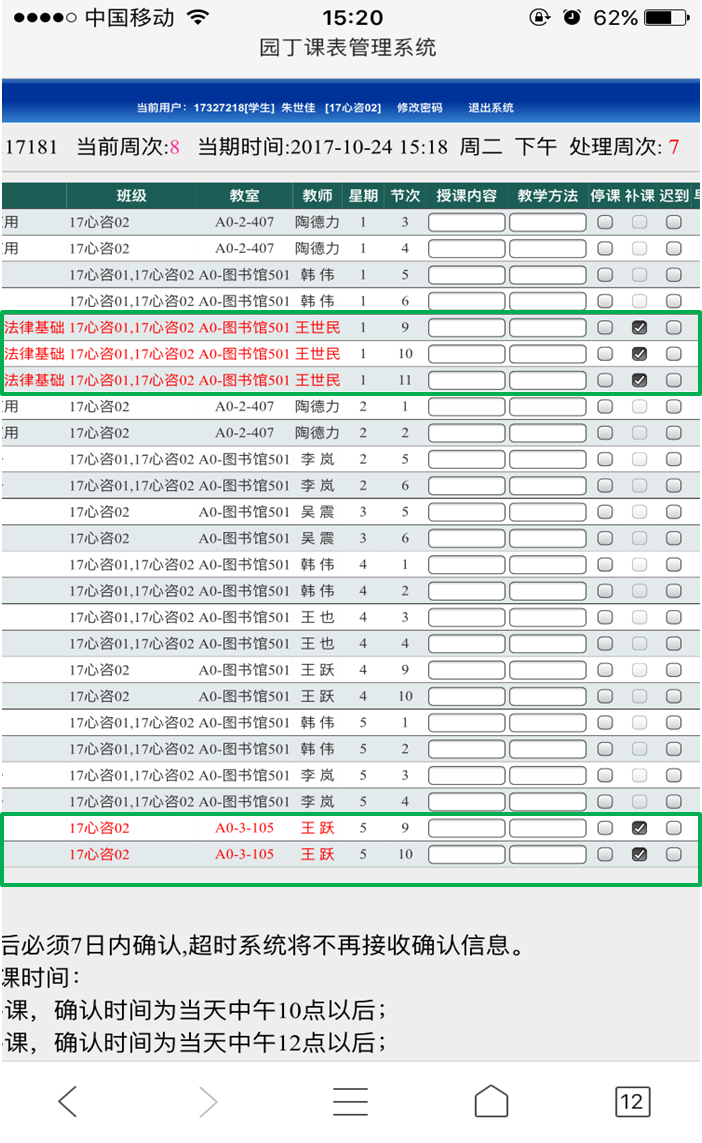
Task: Tap the 园丁课表管理系统 page title
Action: pyautogui.click(x=347, y=48)
